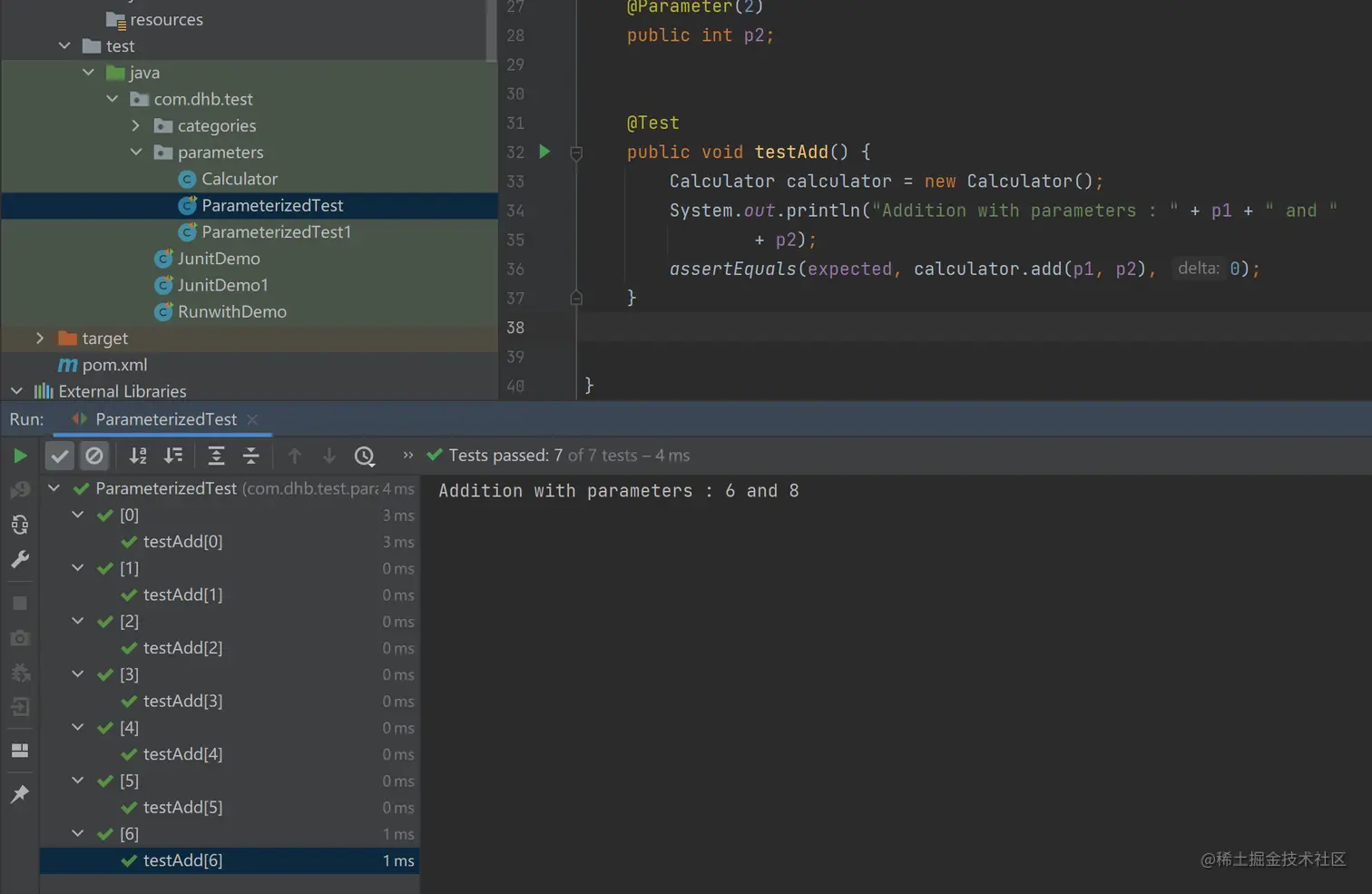Open run configuration wrench settings
This screenshot has width=1372, height=894.
pyautogui.click(x=20, y=559)
